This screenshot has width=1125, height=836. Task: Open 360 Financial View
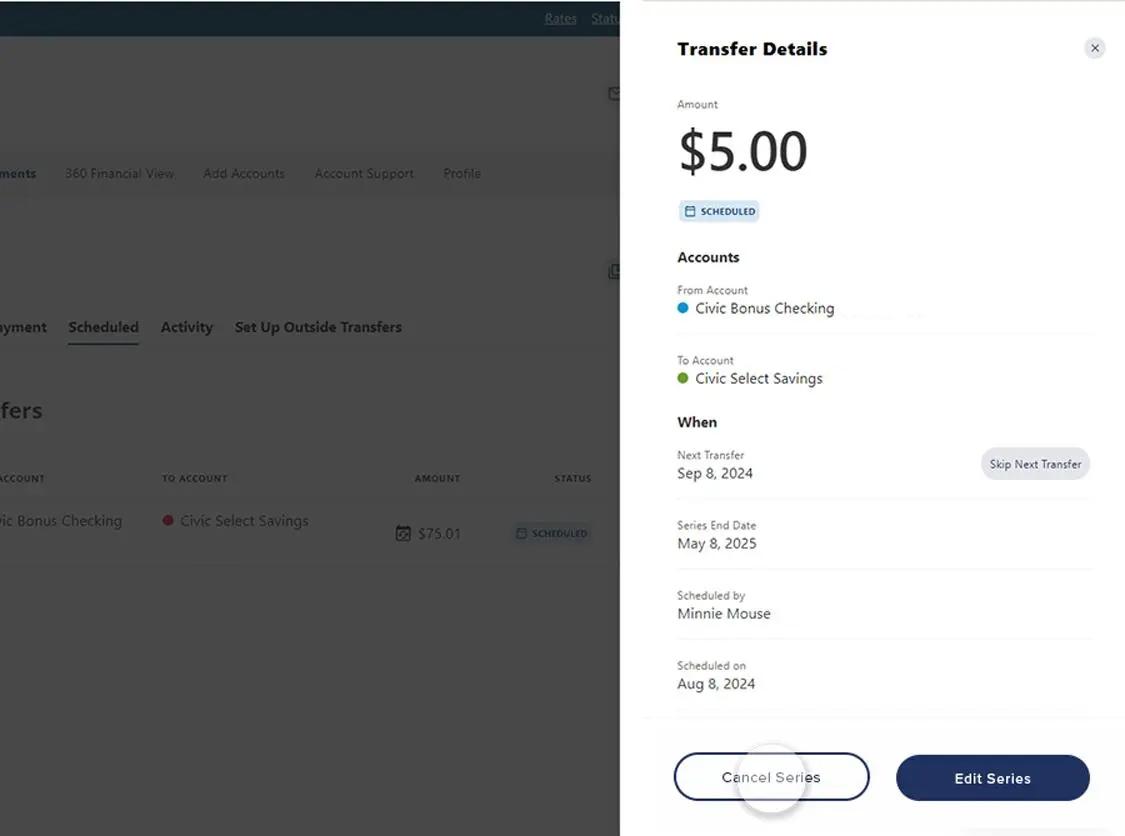pos(119,173)
